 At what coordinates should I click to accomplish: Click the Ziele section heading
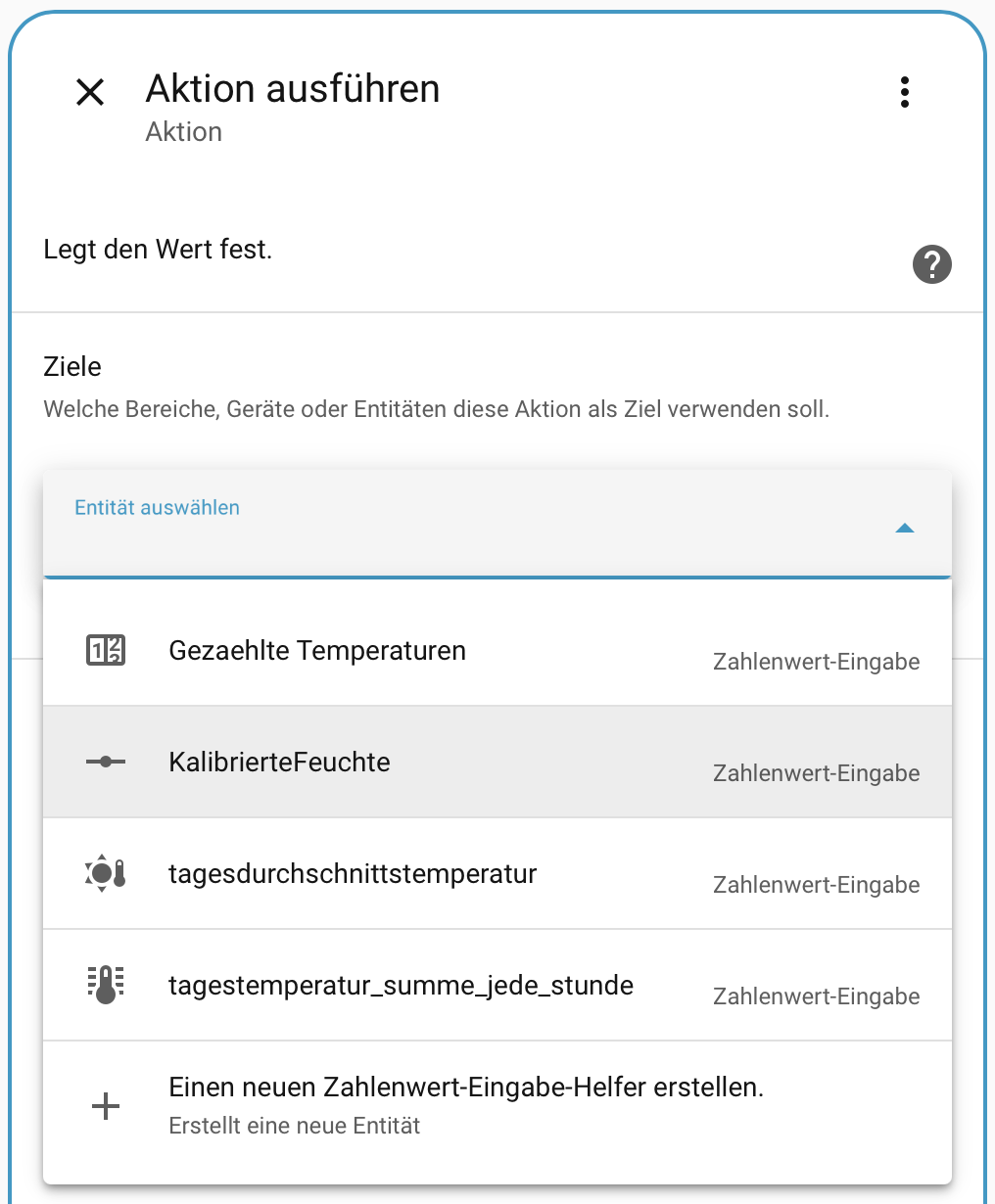coord(72,367)
